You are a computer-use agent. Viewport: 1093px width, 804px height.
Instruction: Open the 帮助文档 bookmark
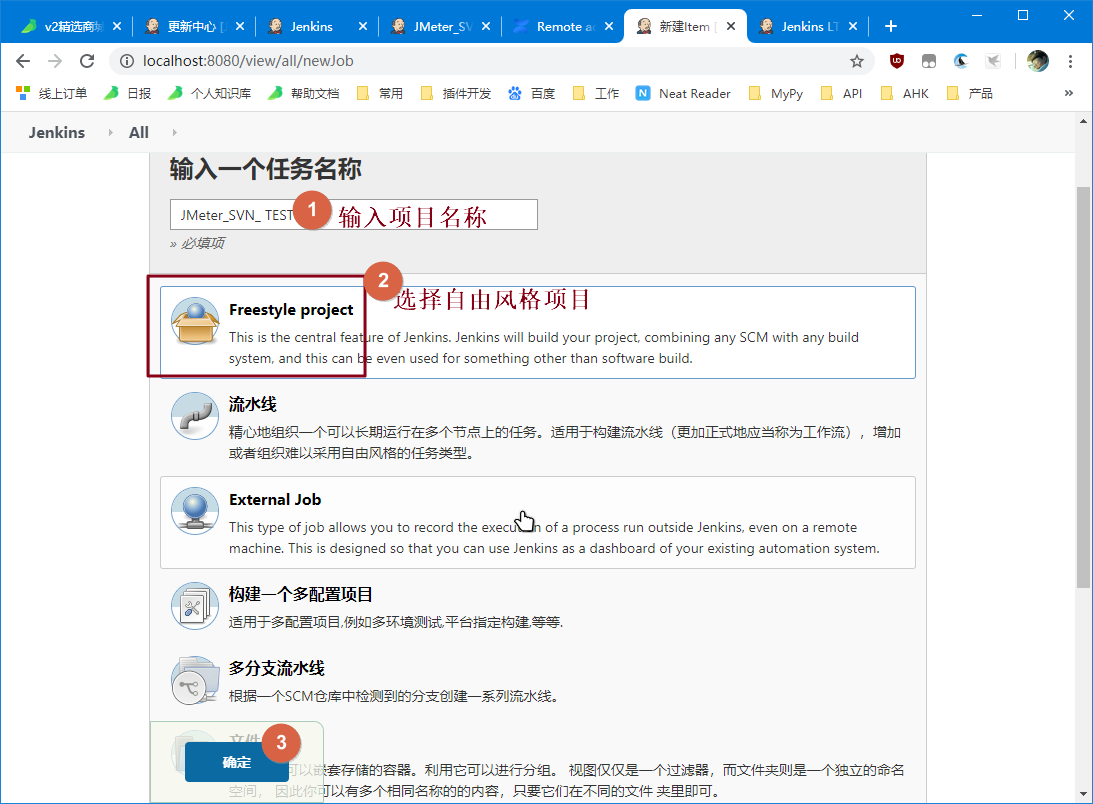click(x=304, y=93)
